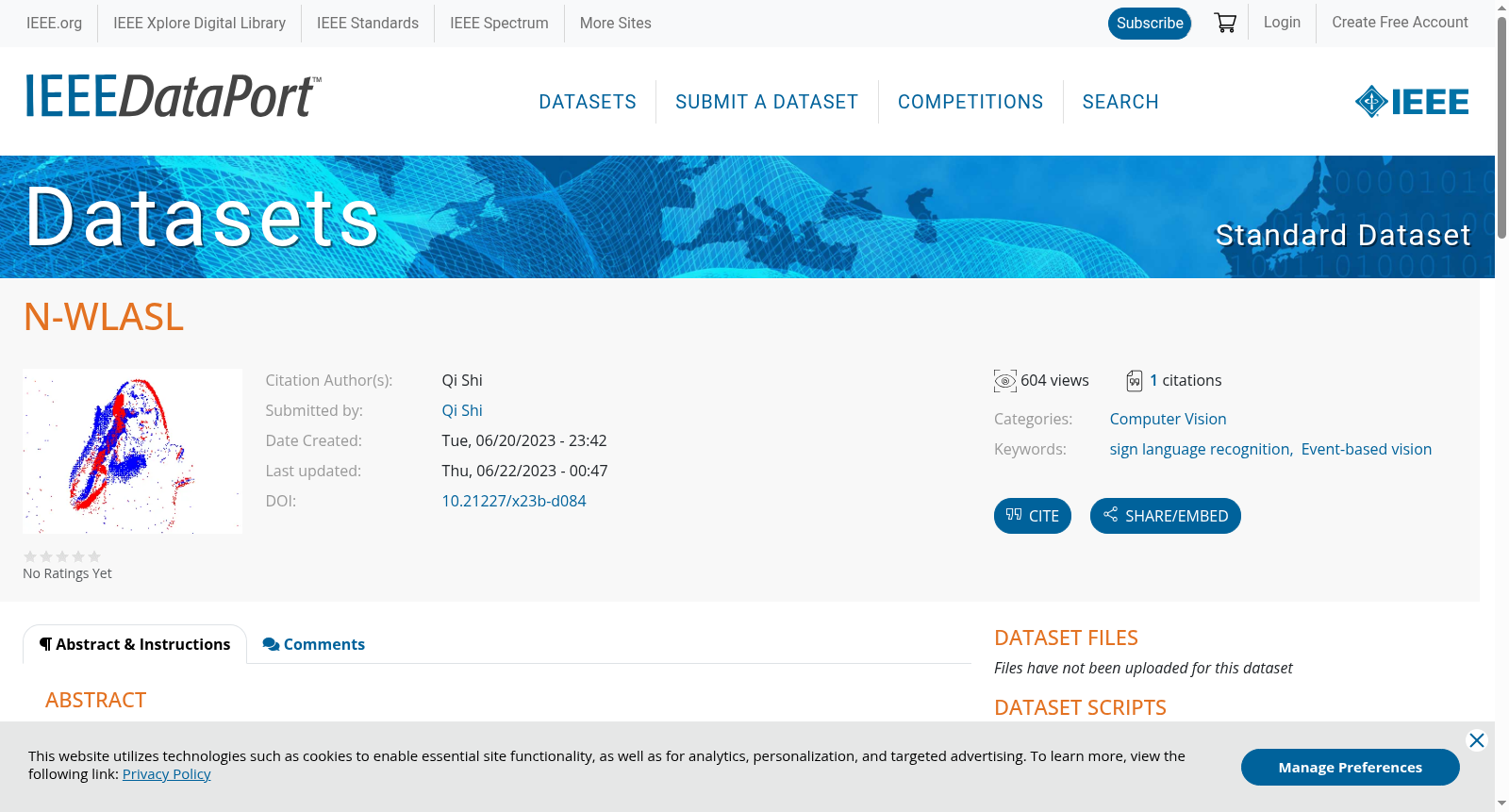Click the DATASET FILES heading
This screenshot has height=812, width=1509.
pyautogui.click(x=1066, y=638)
